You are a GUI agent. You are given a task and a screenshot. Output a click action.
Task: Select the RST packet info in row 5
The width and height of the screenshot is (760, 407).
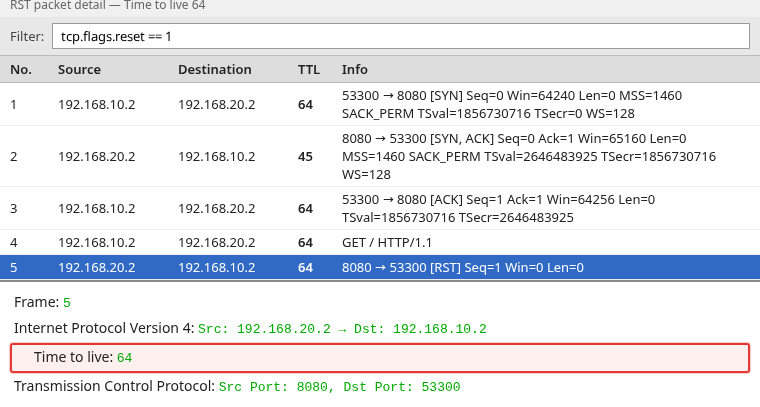click(x=463, y=267)
